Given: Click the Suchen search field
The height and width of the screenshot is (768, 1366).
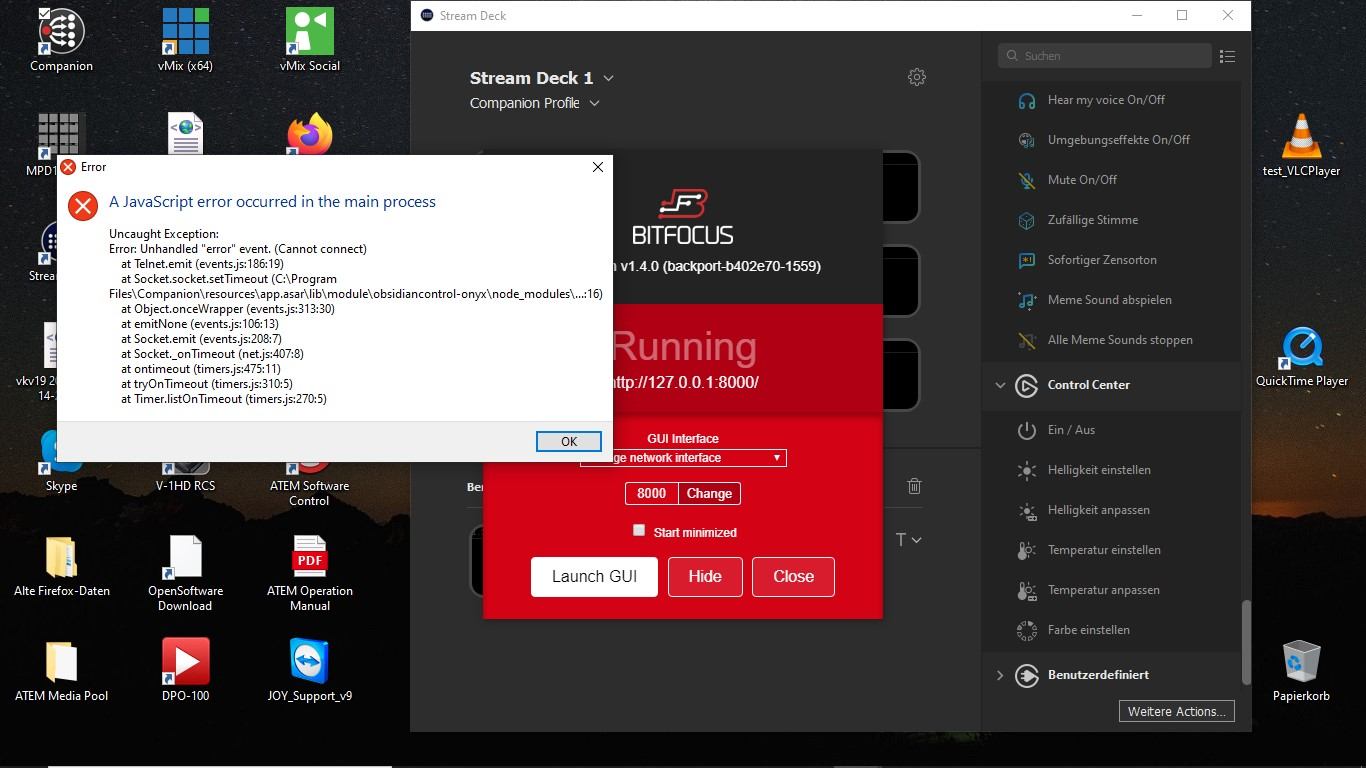Looking at the screenshot, I should 1105,56.
